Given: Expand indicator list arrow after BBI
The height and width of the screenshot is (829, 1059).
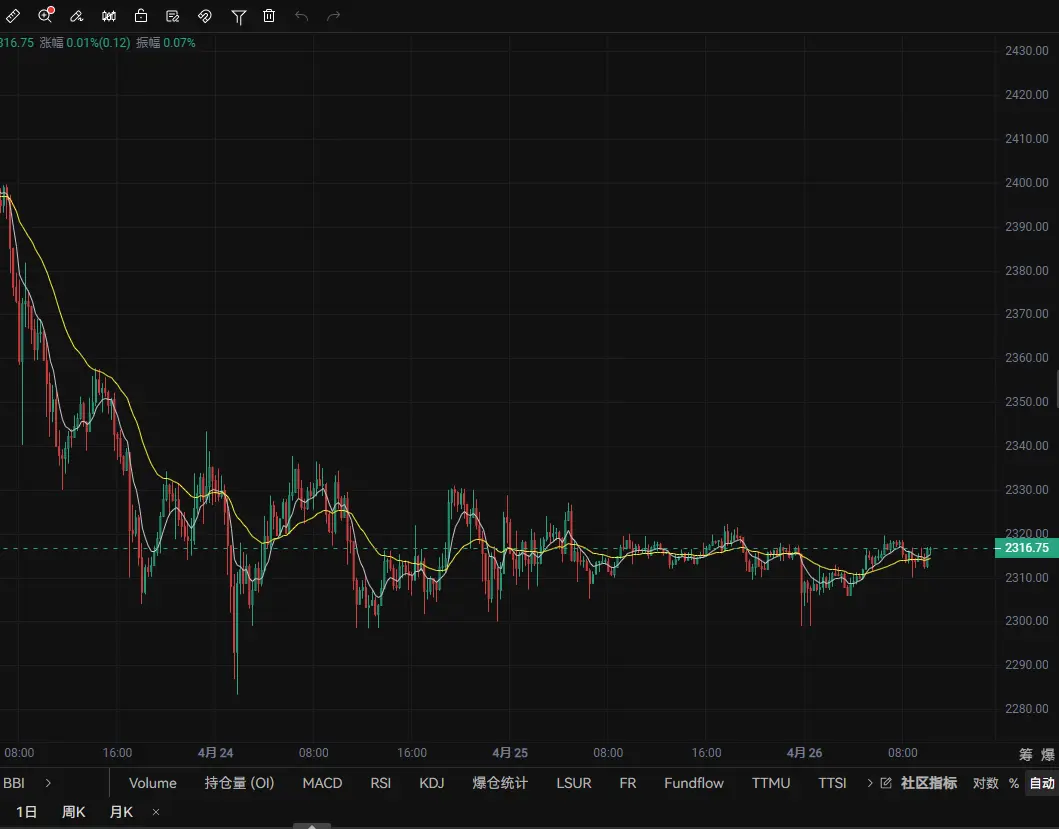Looking at the screenshot, I should click(x=48, y=783).
